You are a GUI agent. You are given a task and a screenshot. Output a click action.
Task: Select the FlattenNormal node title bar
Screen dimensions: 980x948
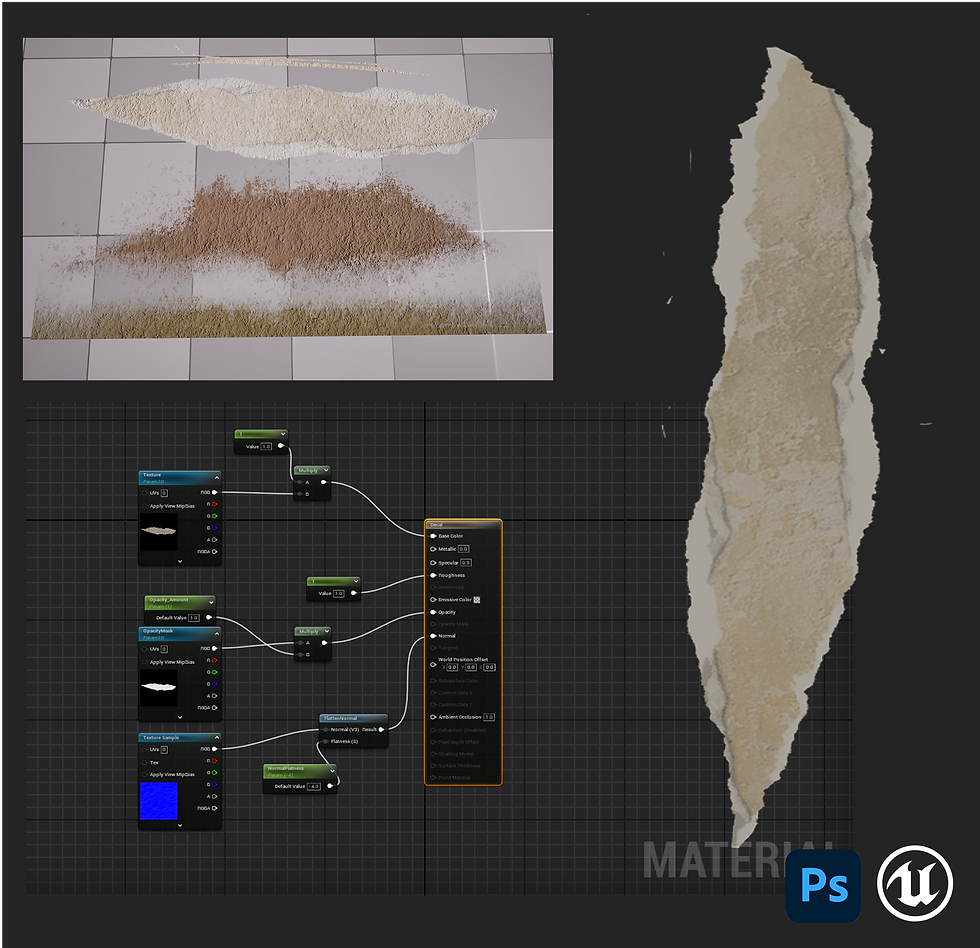click(354, 718)
